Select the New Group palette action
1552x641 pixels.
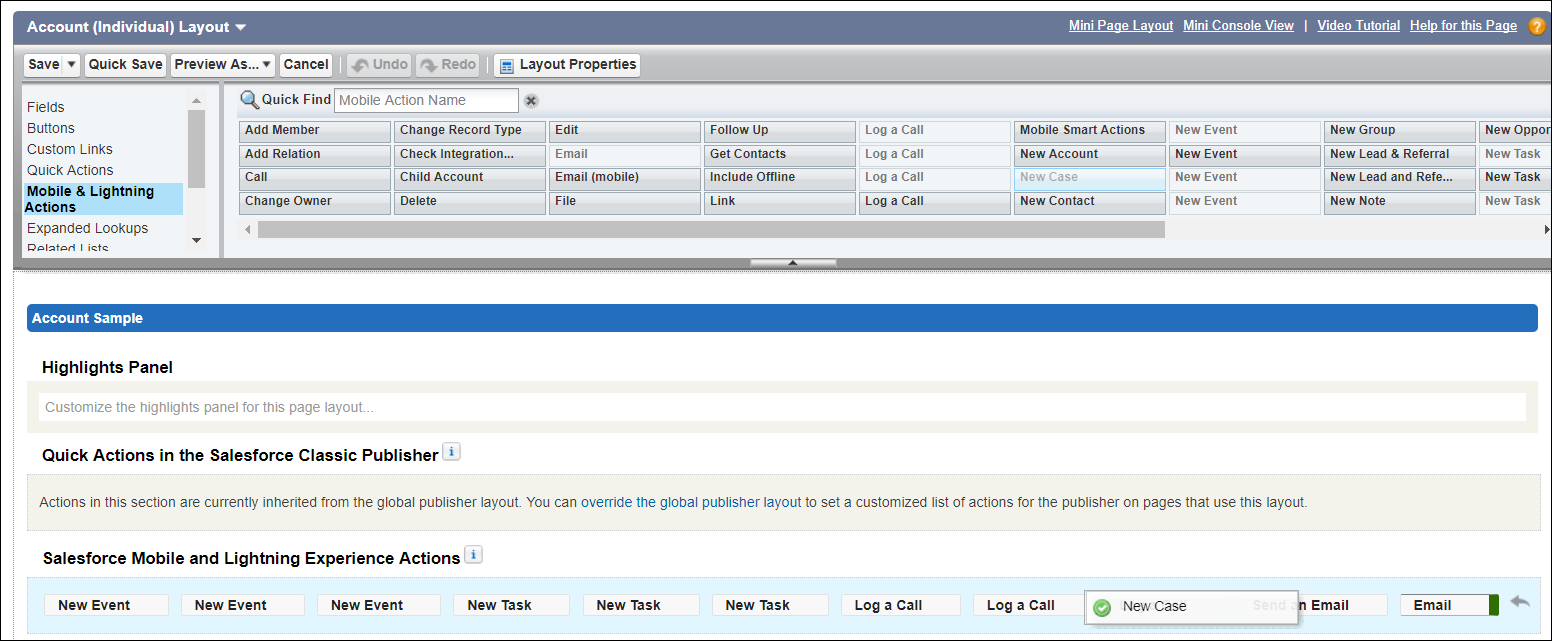[x=1400, y=131]
